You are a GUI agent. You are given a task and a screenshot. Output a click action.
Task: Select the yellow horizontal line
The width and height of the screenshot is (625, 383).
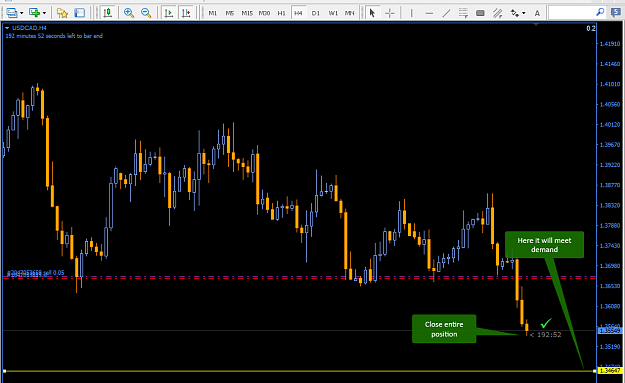click(299, 371)
